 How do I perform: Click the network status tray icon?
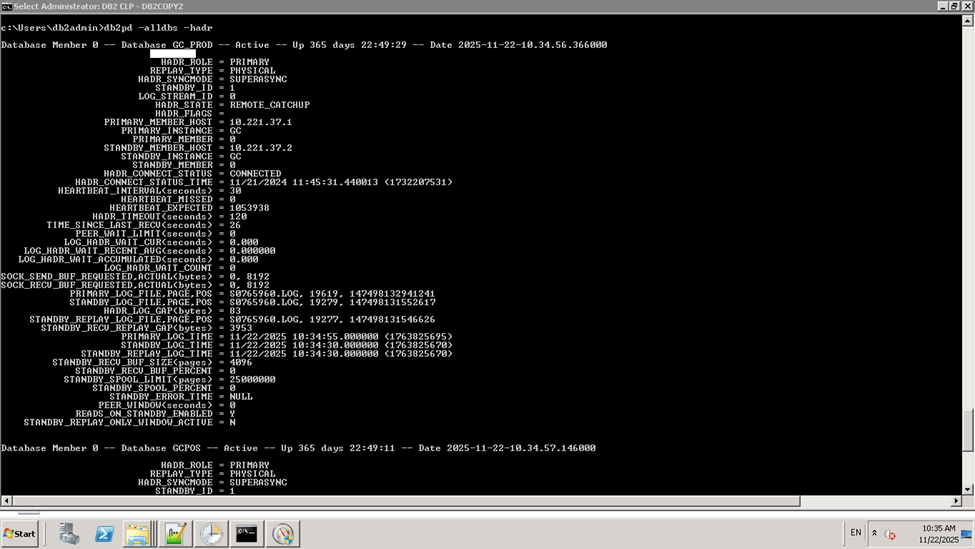pyautogui.click(x=889, y=534)
